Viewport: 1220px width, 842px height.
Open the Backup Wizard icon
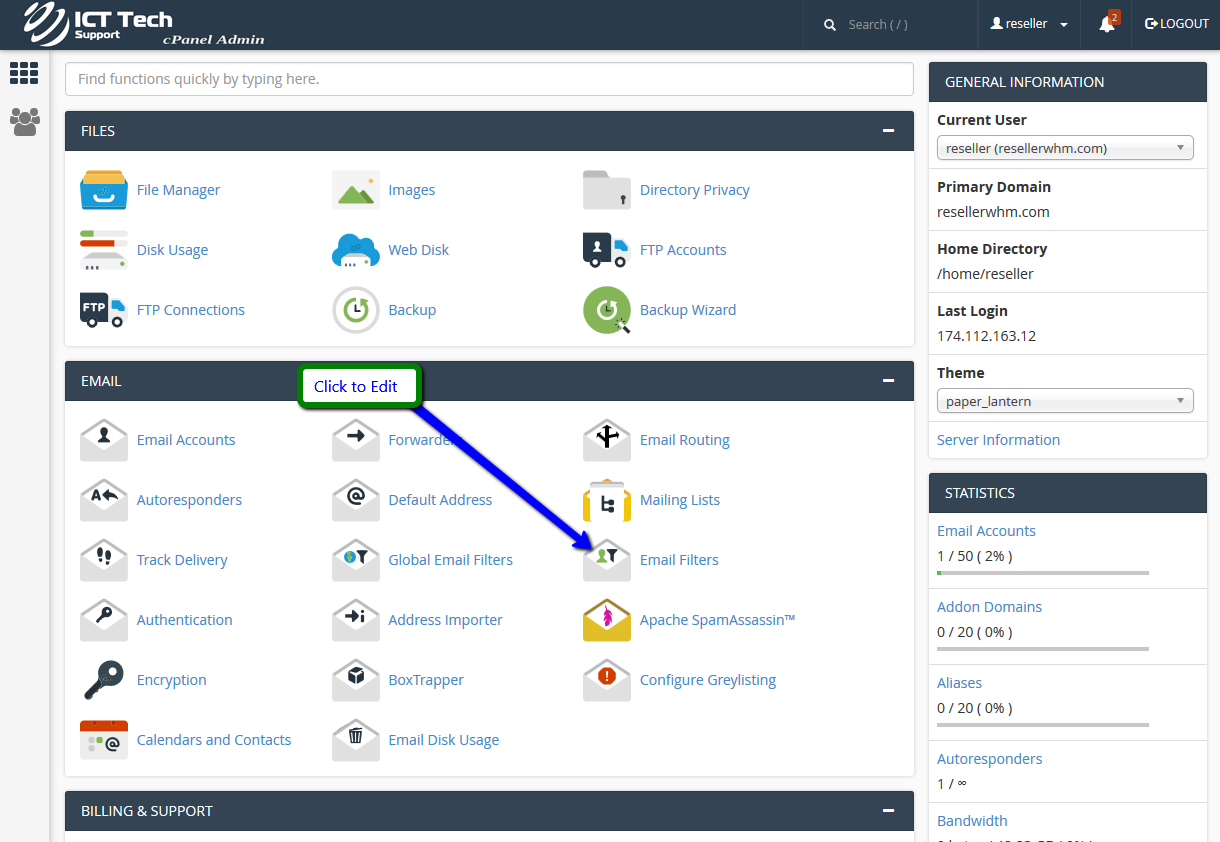[607, 310]
